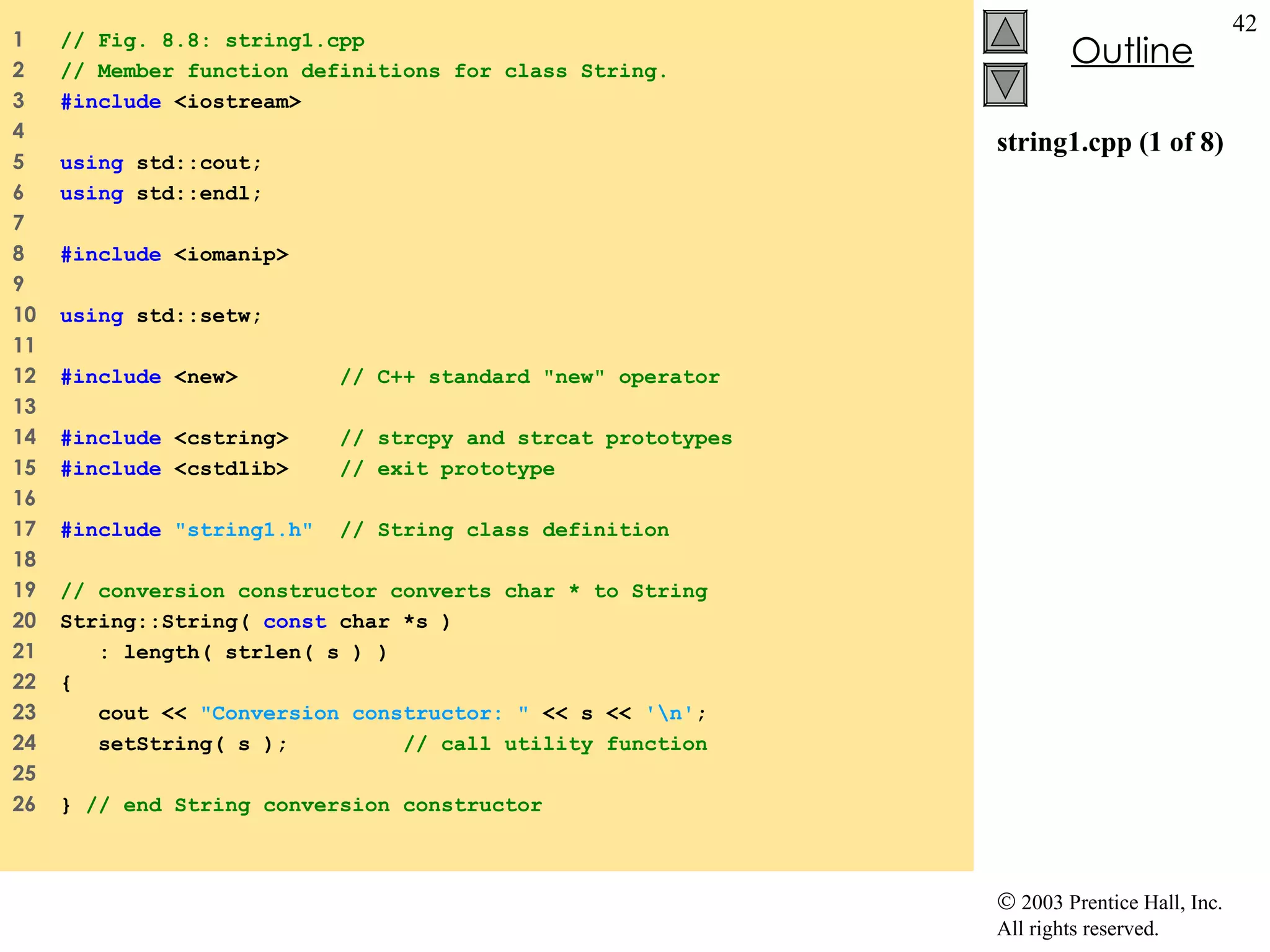Click the 'using std::setw;' line

click(x=161, y=316)
